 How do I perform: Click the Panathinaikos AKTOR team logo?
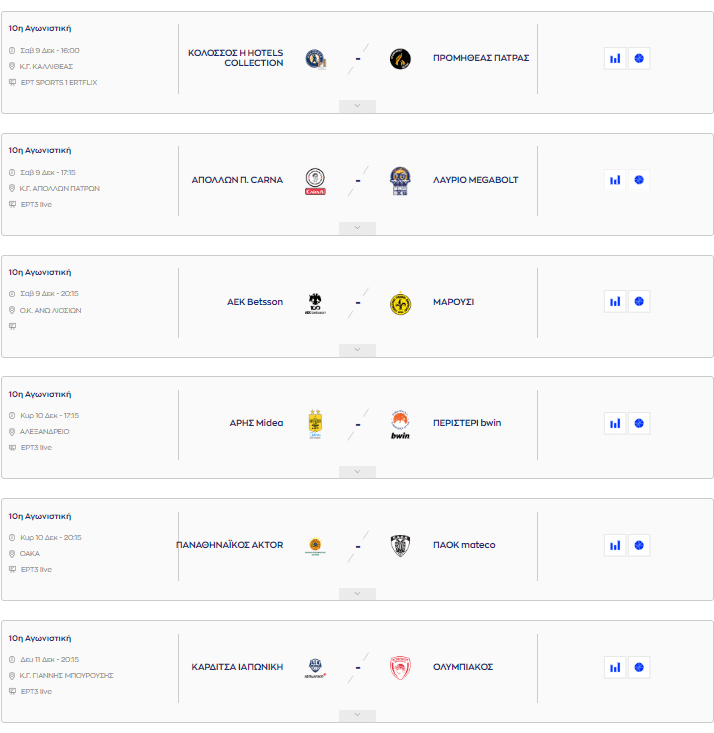(x=315, y=545)
